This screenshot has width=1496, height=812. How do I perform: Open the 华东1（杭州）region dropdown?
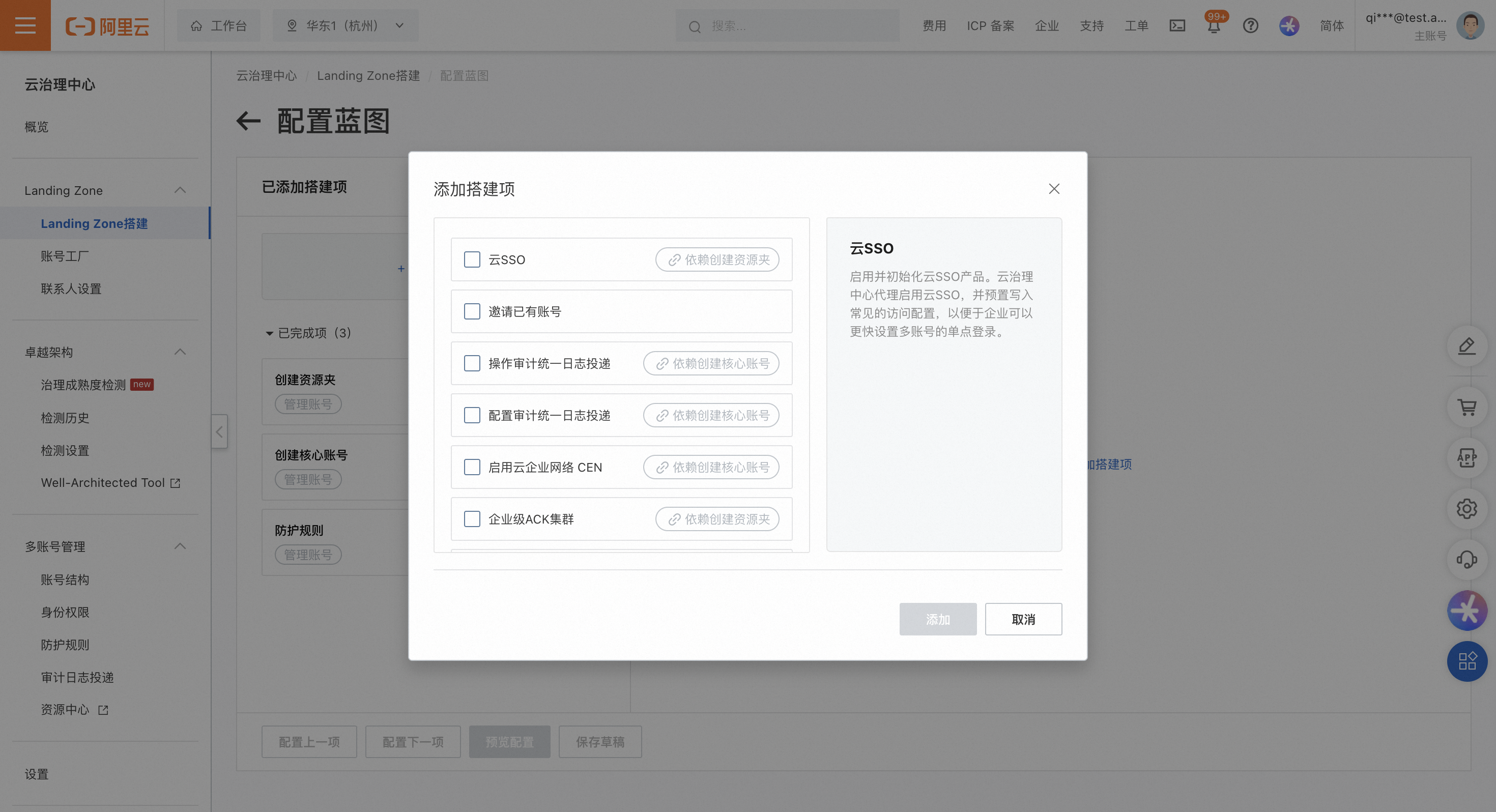(x=346, y=25)
